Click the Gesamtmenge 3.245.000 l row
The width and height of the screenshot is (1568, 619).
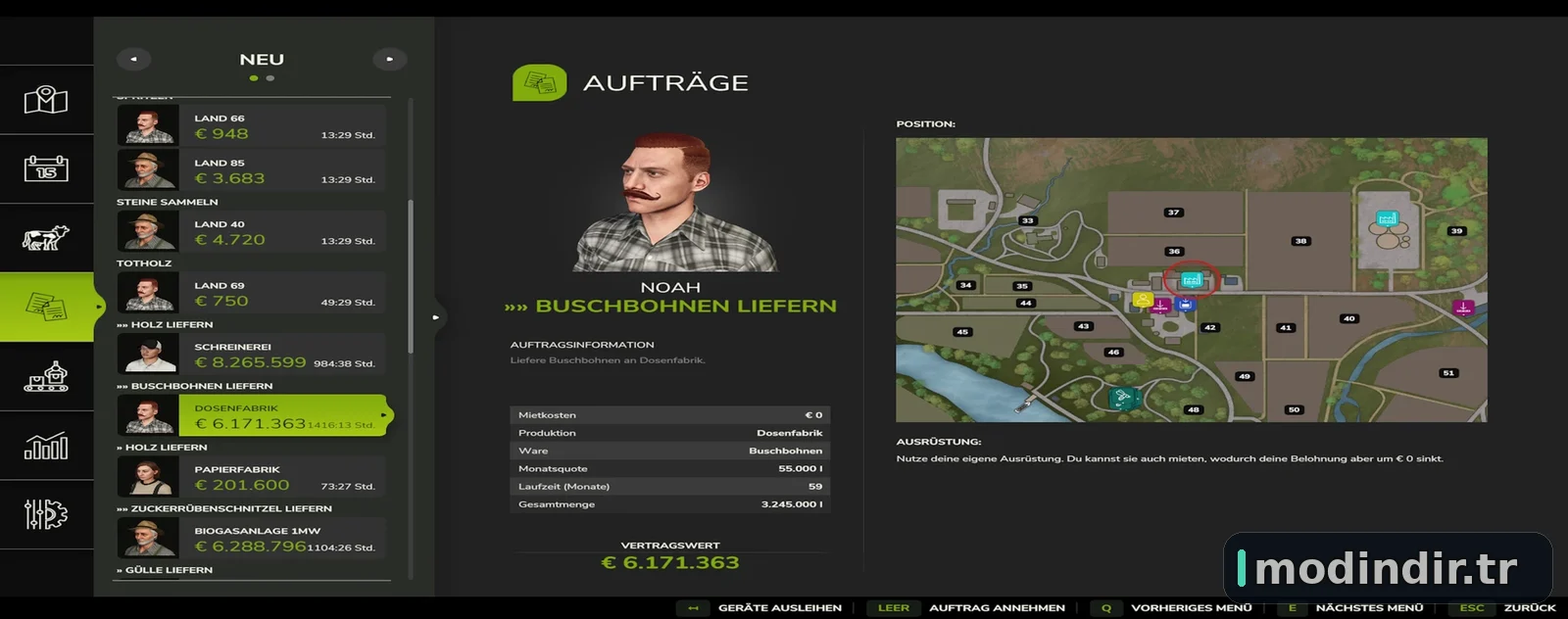(670, 504)
